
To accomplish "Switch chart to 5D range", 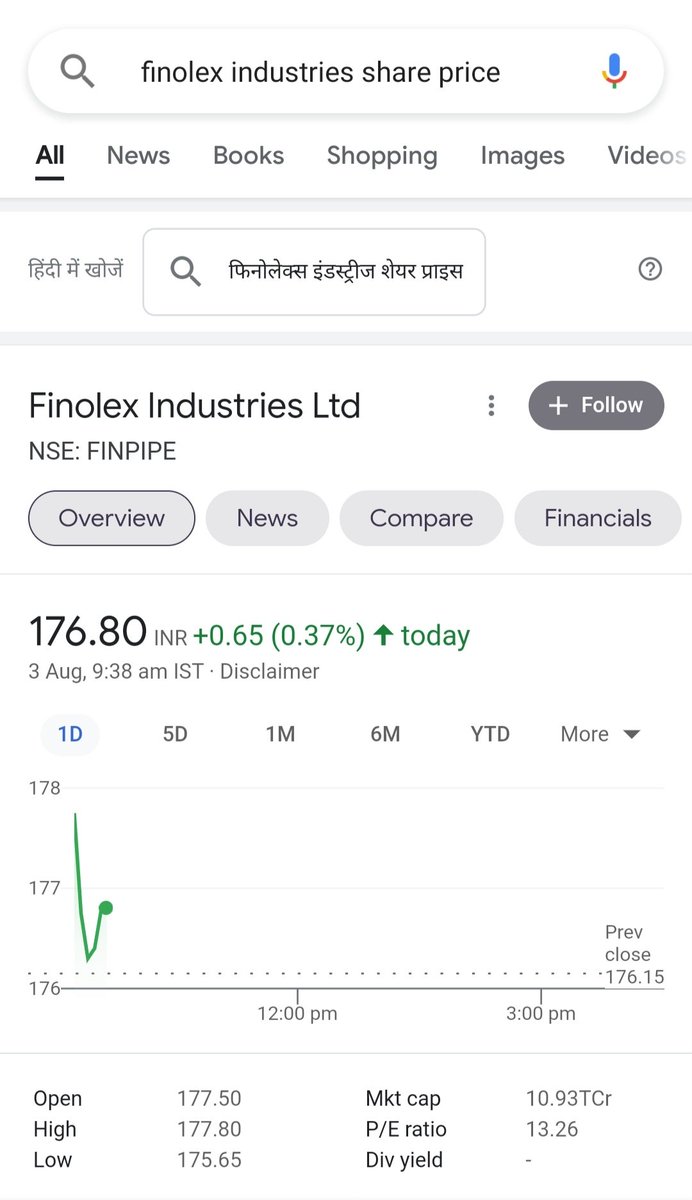I will [175, 734].
